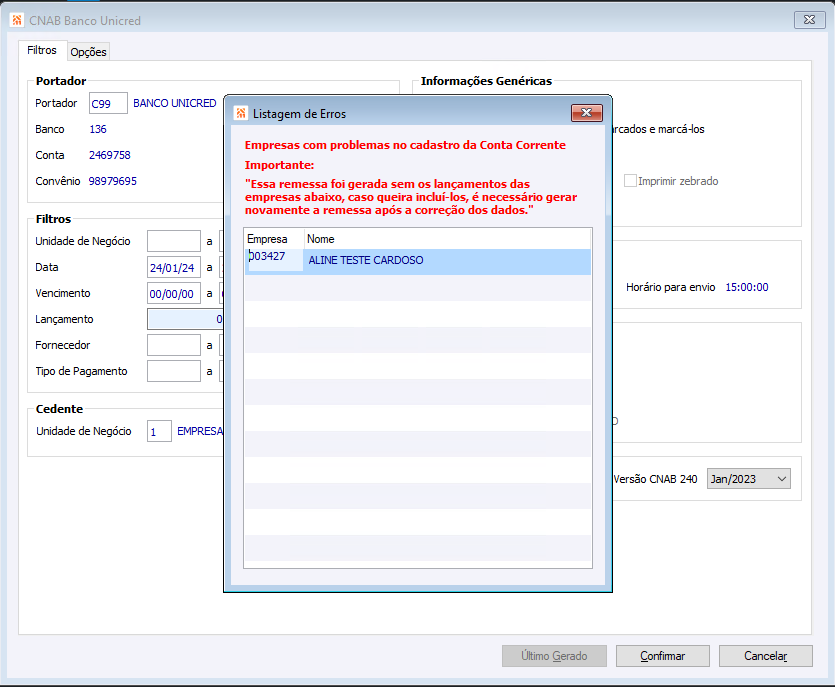Viewport: 835px width, 687px height.
Task: Click the first Unidade de Negócio filter field
Action: point(174,241)
